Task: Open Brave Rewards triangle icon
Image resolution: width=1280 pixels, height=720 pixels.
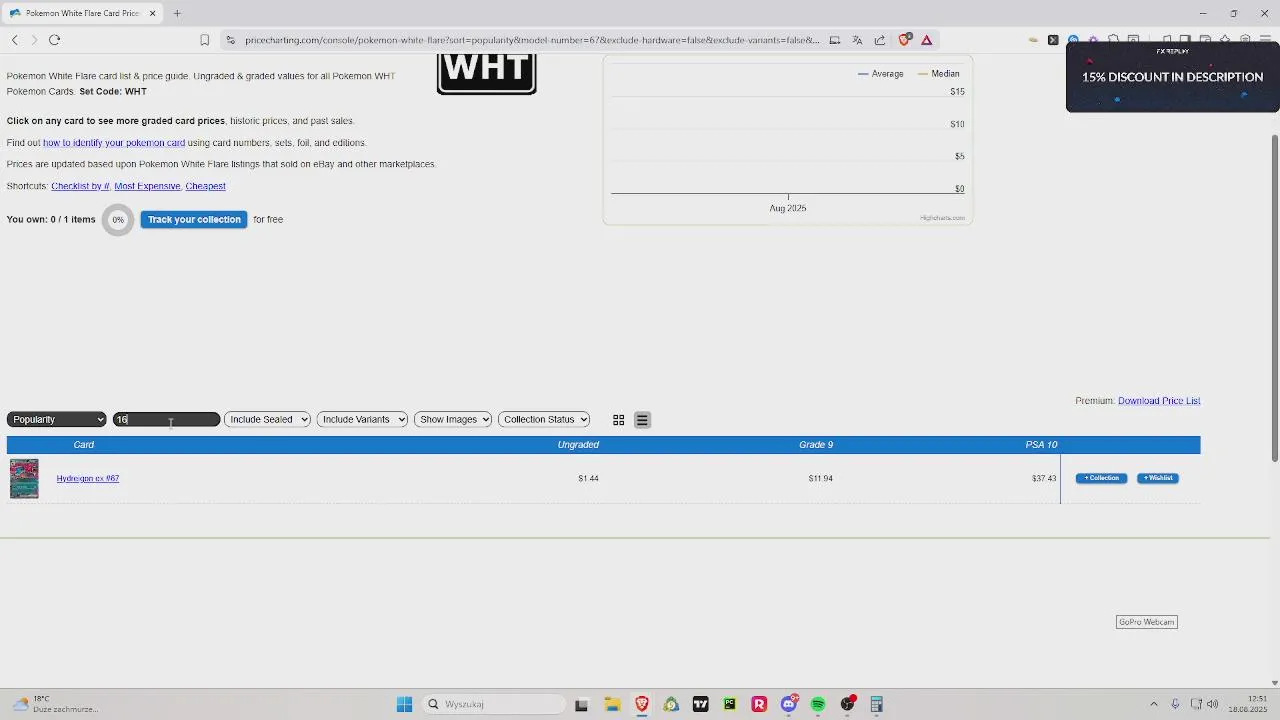Action: 927,40
